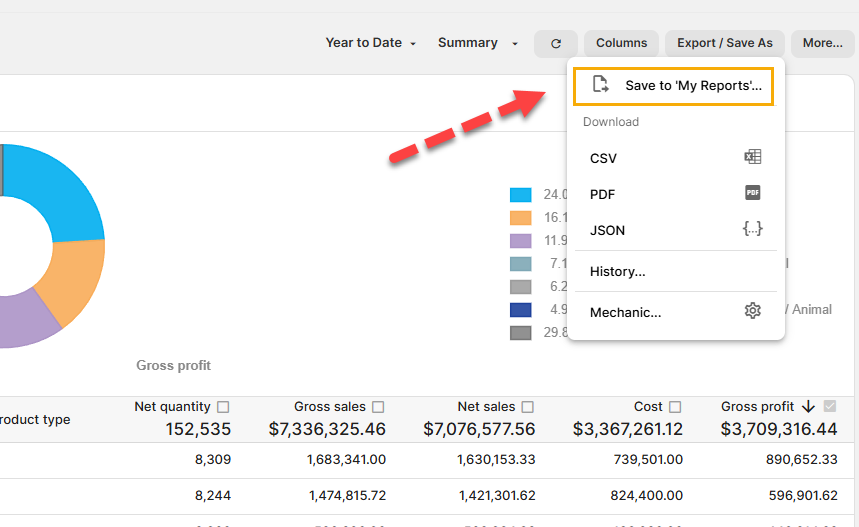Open the Export / Save As menu
The image size is (859, 527).
(x=724, y=43)
